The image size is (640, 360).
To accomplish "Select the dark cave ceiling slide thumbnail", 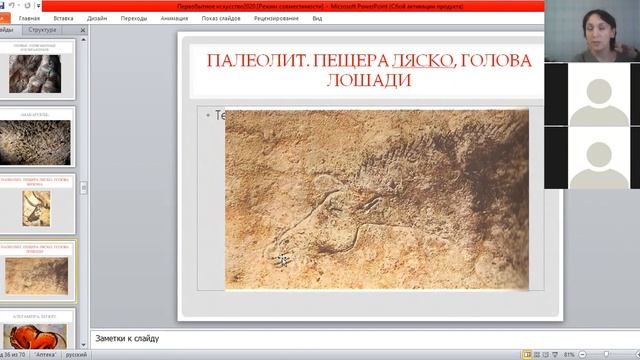I will click(x=37, y=137).
